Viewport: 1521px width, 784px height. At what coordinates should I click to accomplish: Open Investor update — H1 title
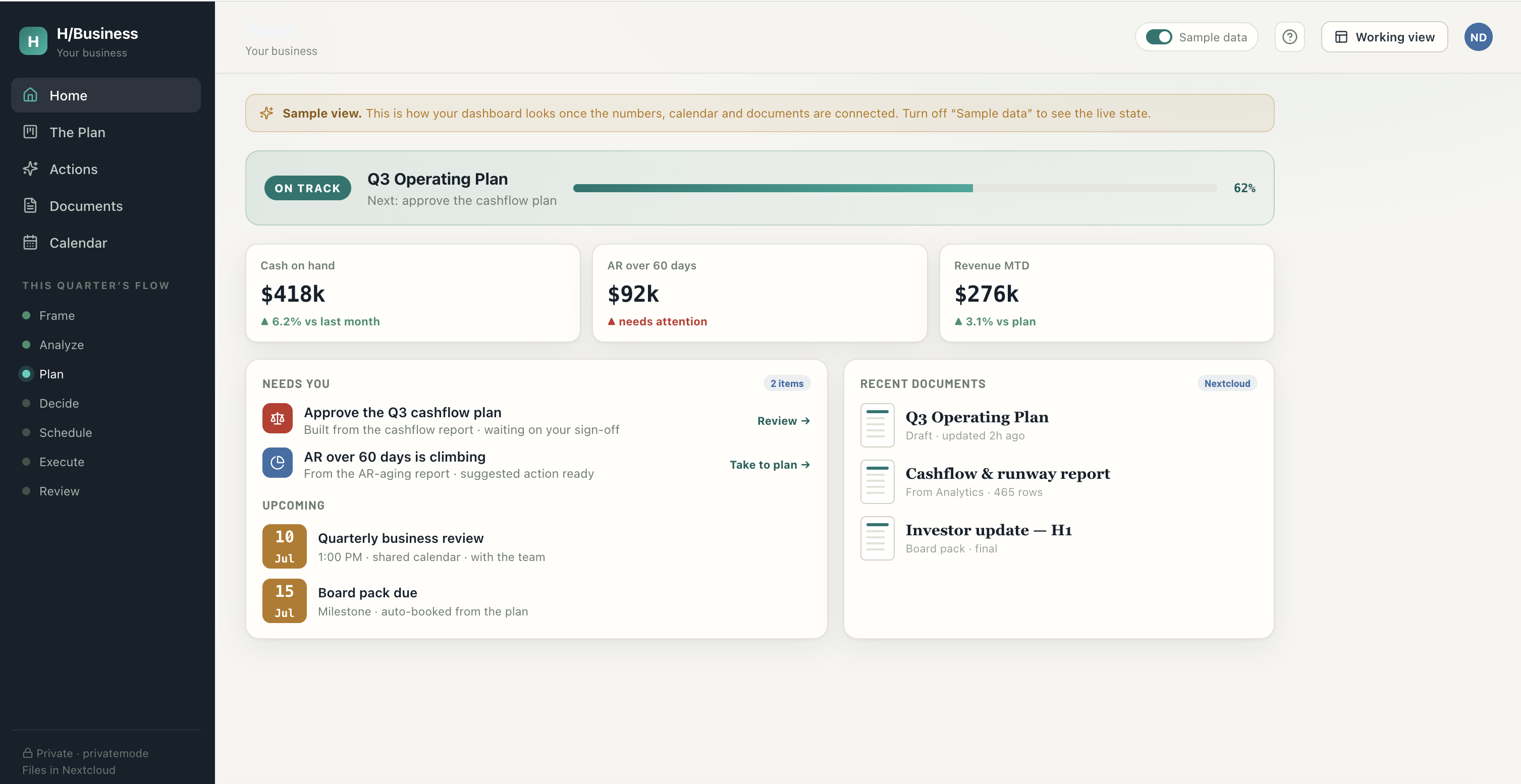coord(989,530)
